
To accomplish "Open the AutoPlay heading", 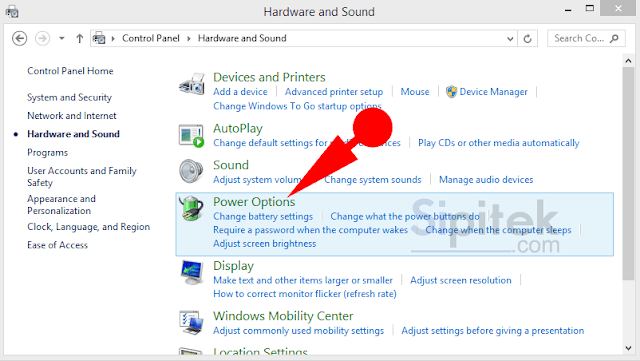I will coord(238,129).
